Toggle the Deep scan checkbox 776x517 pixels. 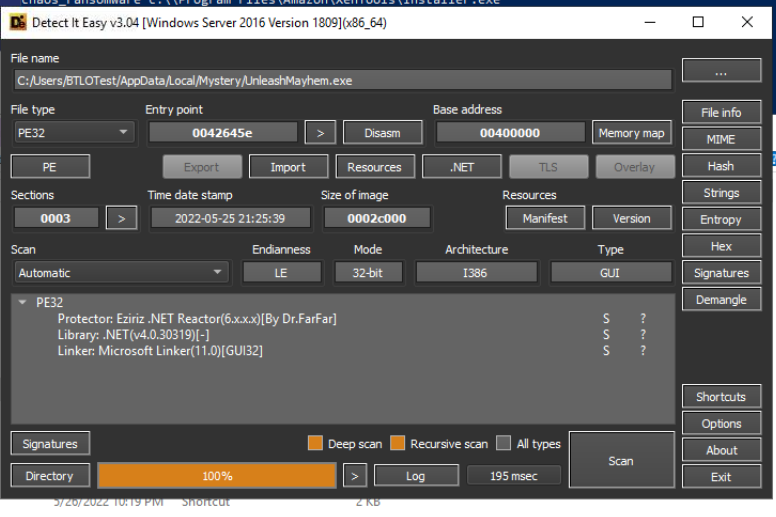tap(315, 444)
